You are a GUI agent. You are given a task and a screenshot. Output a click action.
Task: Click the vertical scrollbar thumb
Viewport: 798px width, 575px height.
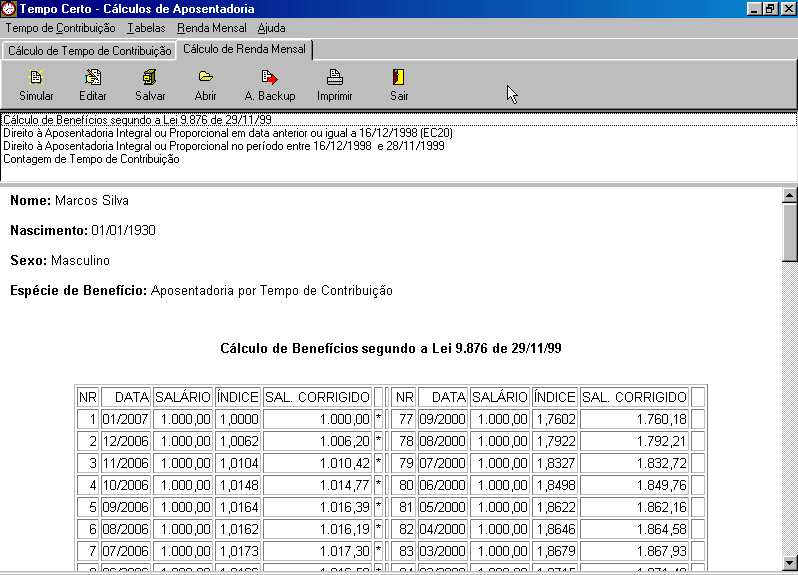click(x=789, y=233)
